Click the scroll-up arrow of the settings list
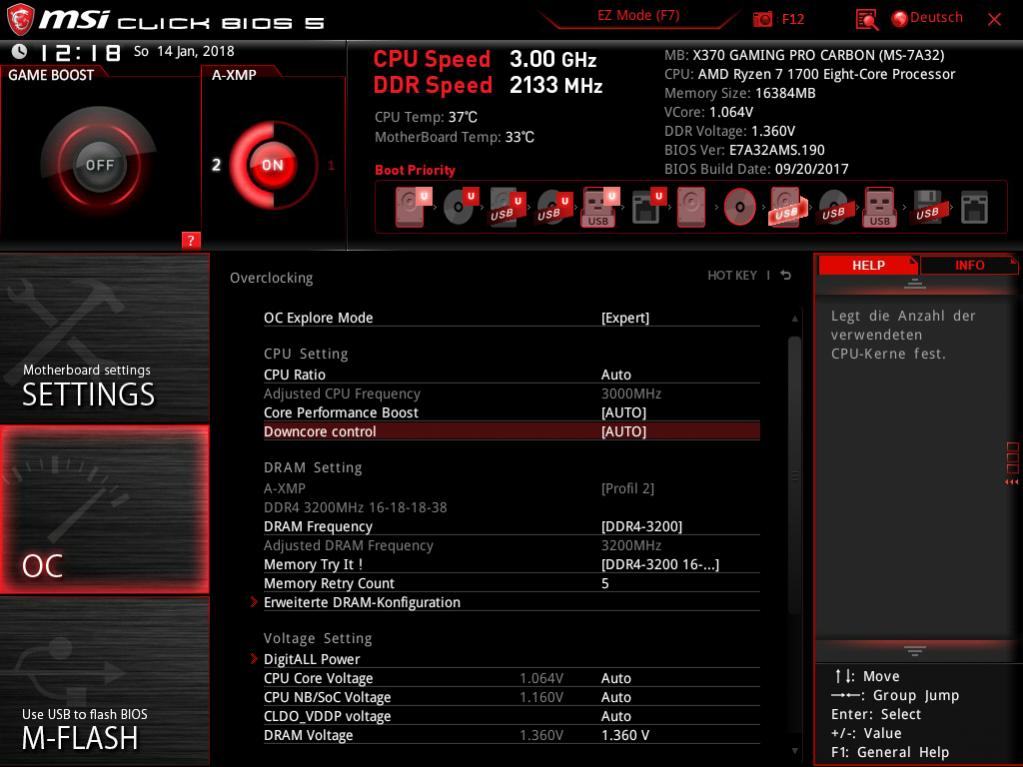The height and width of the screenshot is (767, 1023). [x=795, y=319]
